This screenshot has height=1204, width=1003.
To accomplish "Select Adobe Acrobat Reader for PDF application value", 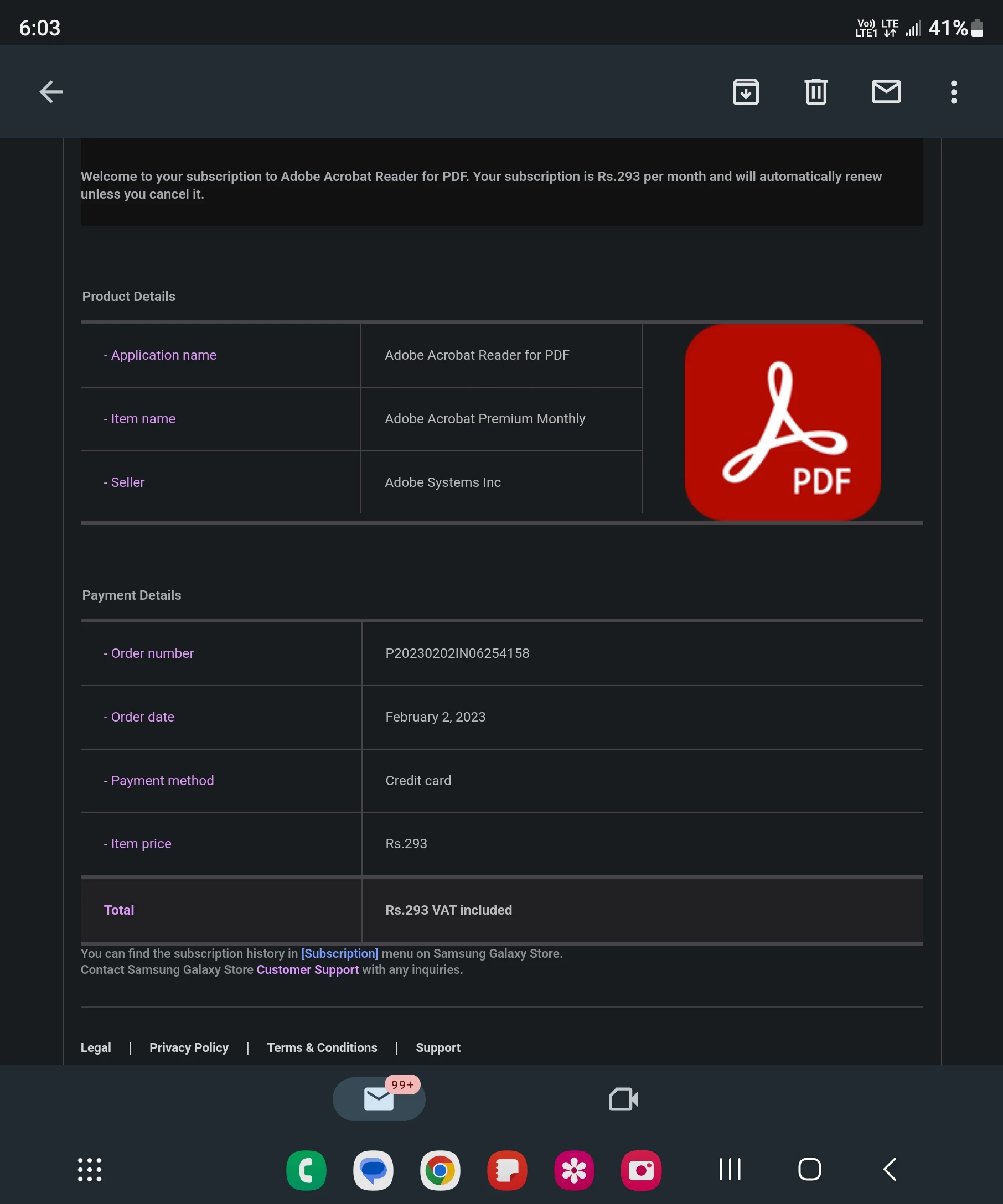I will 477,355.
